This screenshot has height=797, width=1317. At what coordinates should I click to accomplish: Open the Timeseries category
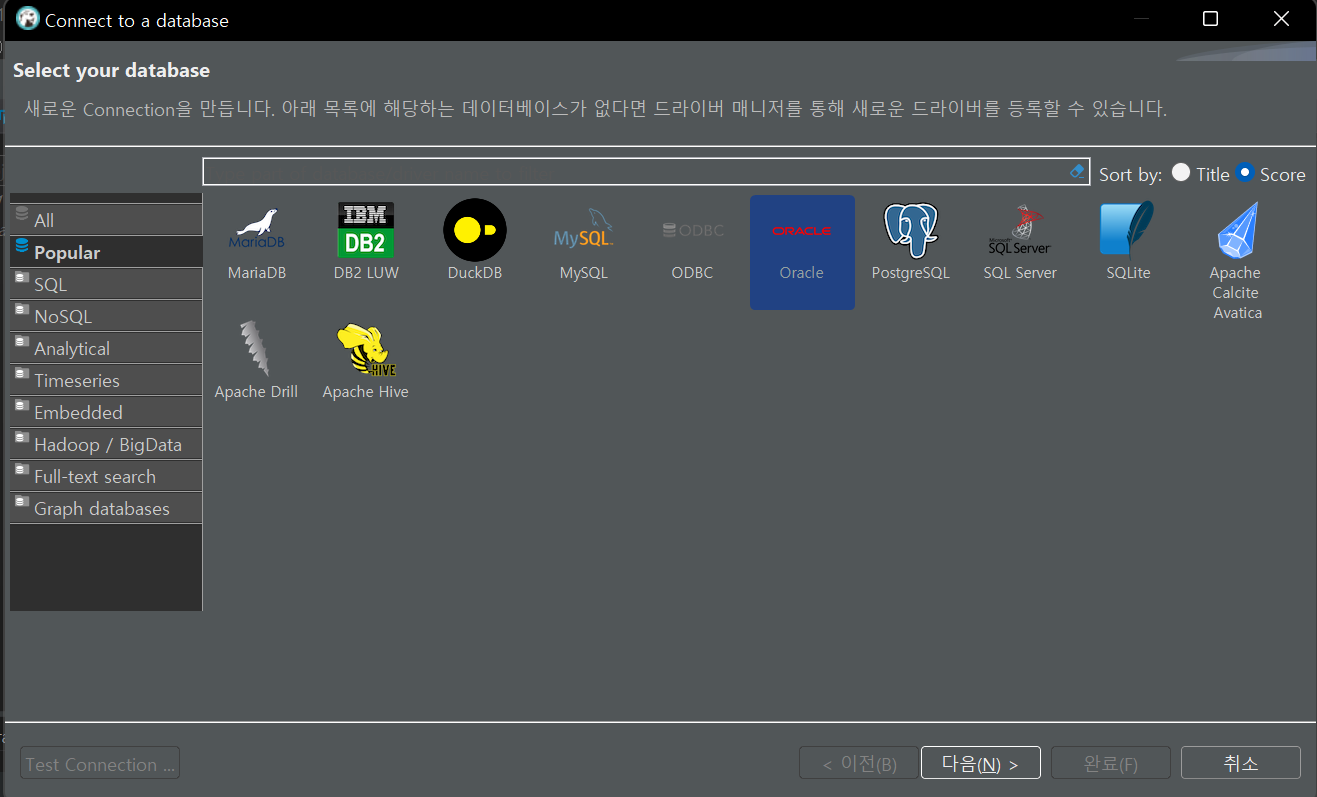106,380
